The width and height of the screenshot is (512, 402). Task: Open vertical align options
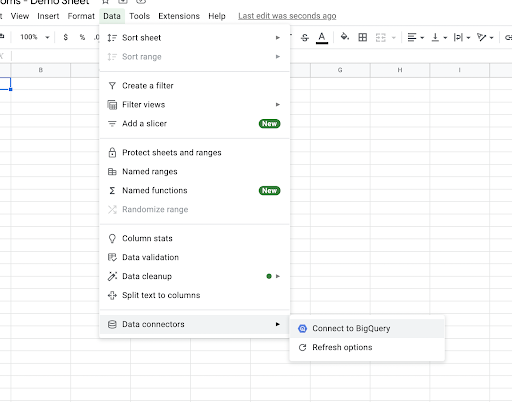click(x=435, y=37)
